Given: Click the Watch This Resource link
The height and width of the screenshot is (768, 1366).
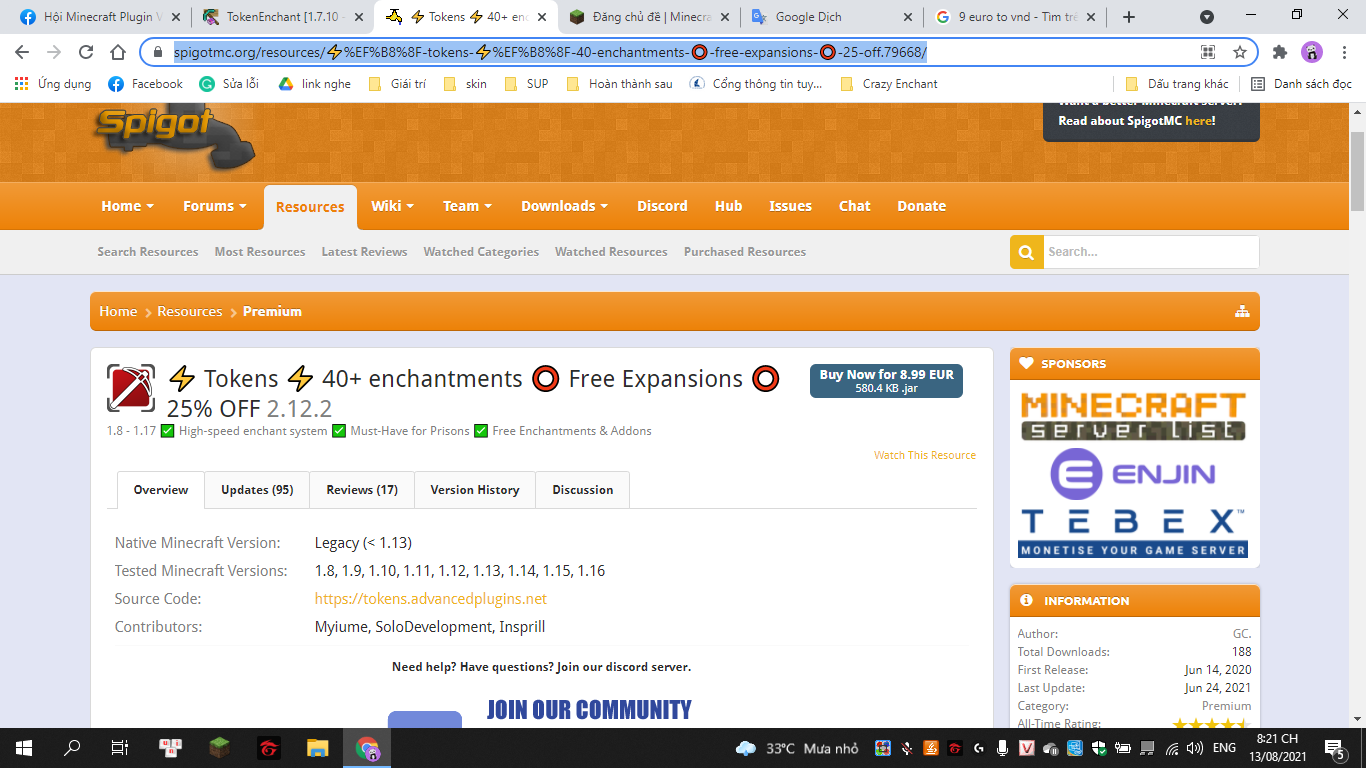Looking at the screenshot, I should [x=925, y=455].
